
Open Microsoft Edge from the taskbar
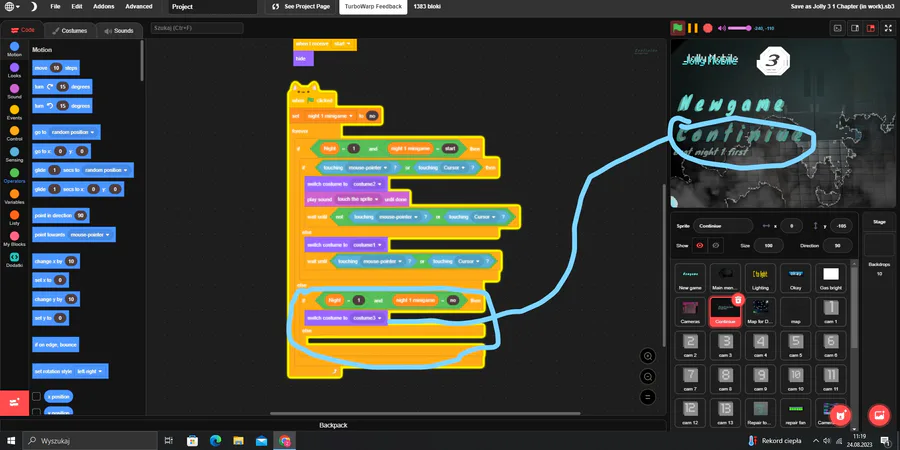[x=215, y=441]
